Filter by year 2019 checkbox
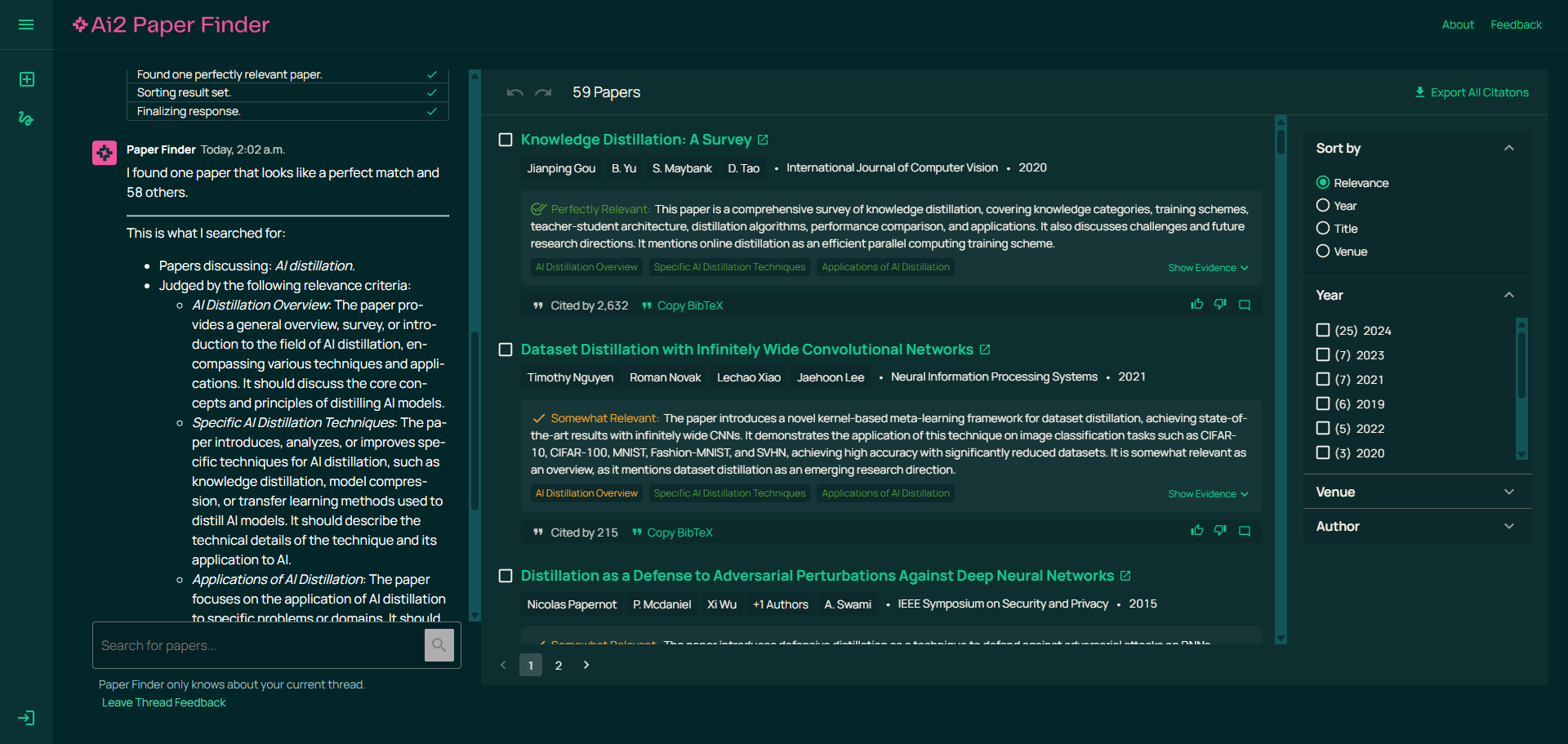 (x=1323, y=403)
